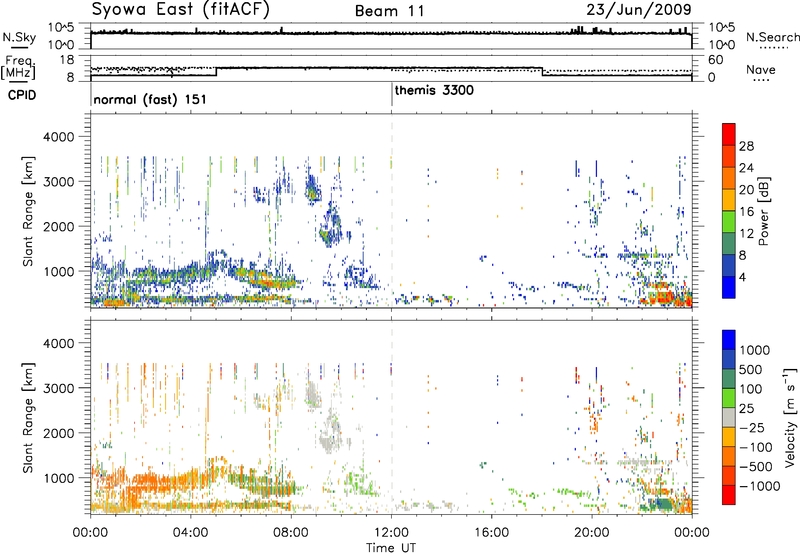The image size is (800, 554).
Task: Click the '12:00' time tick label
Action: click(391, 533)
